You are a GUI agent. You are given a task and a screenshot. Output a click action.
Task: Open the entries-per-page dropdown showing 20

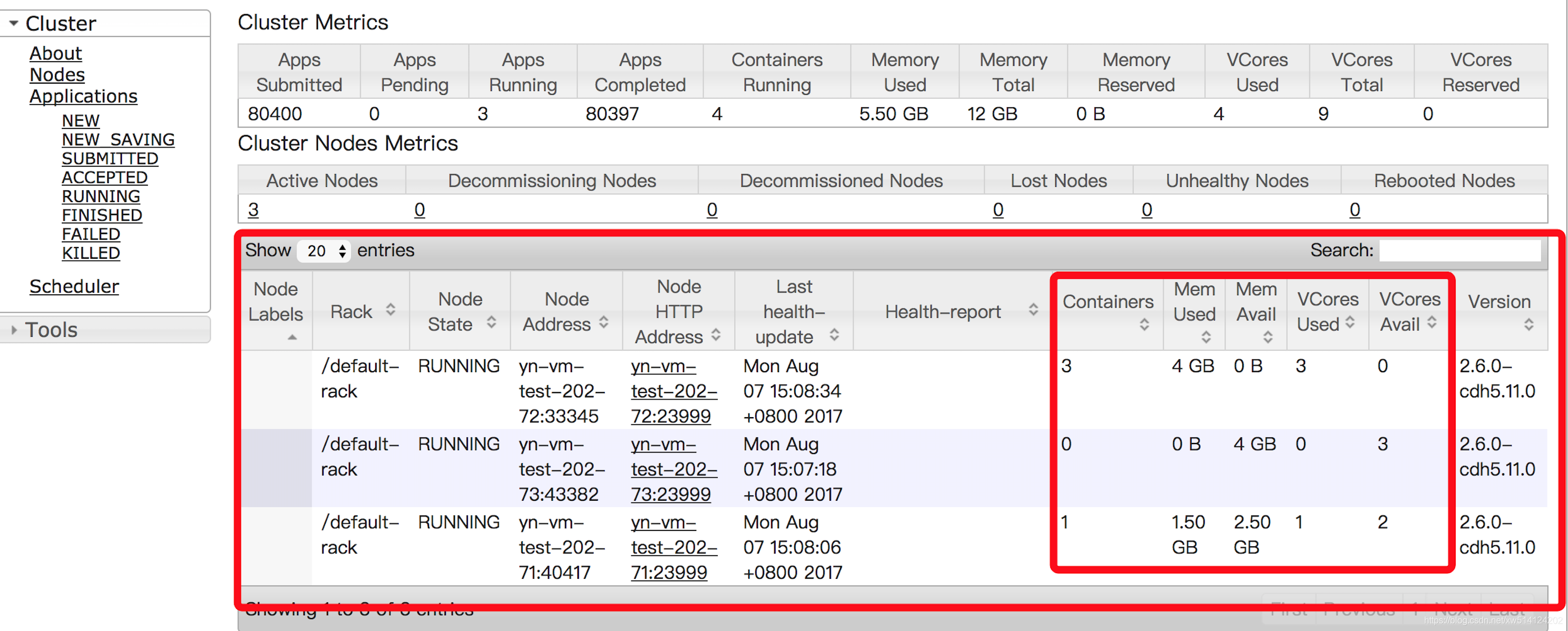[324, 251]
